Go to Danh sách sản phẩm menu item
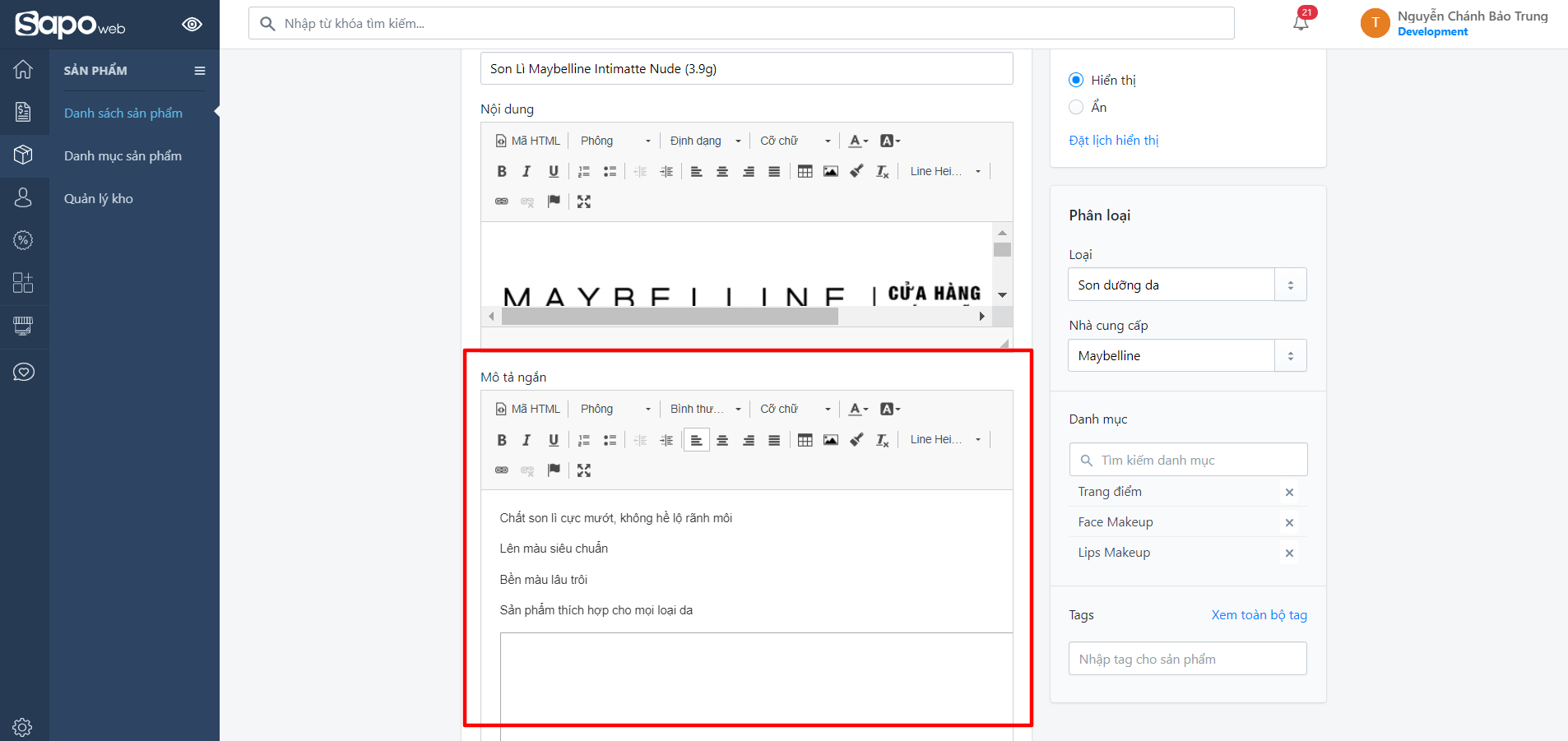The image size is (1568, 741). pos(123,113)
